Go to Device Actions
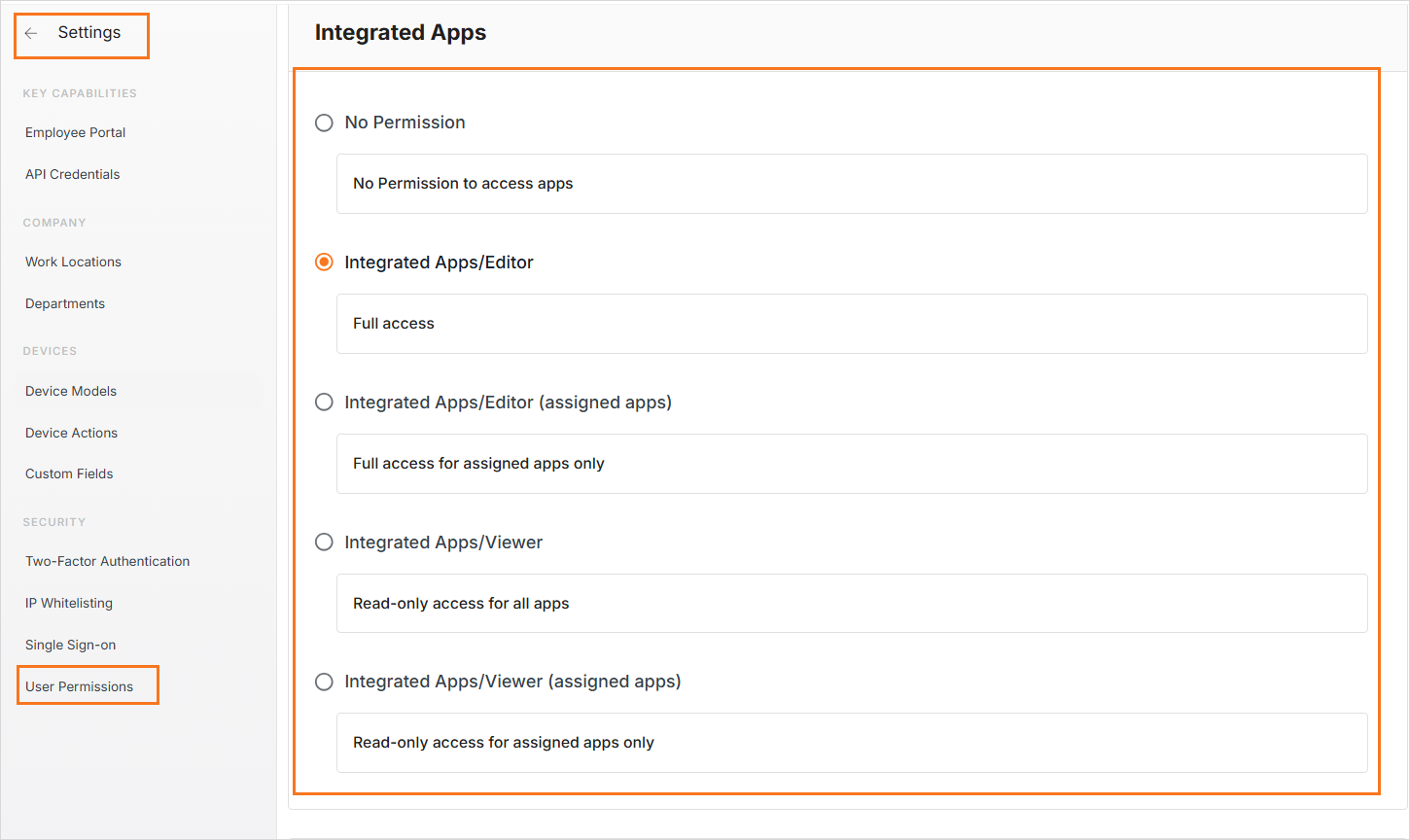Viewport: 1410px width, 840px height. [72, 433]
